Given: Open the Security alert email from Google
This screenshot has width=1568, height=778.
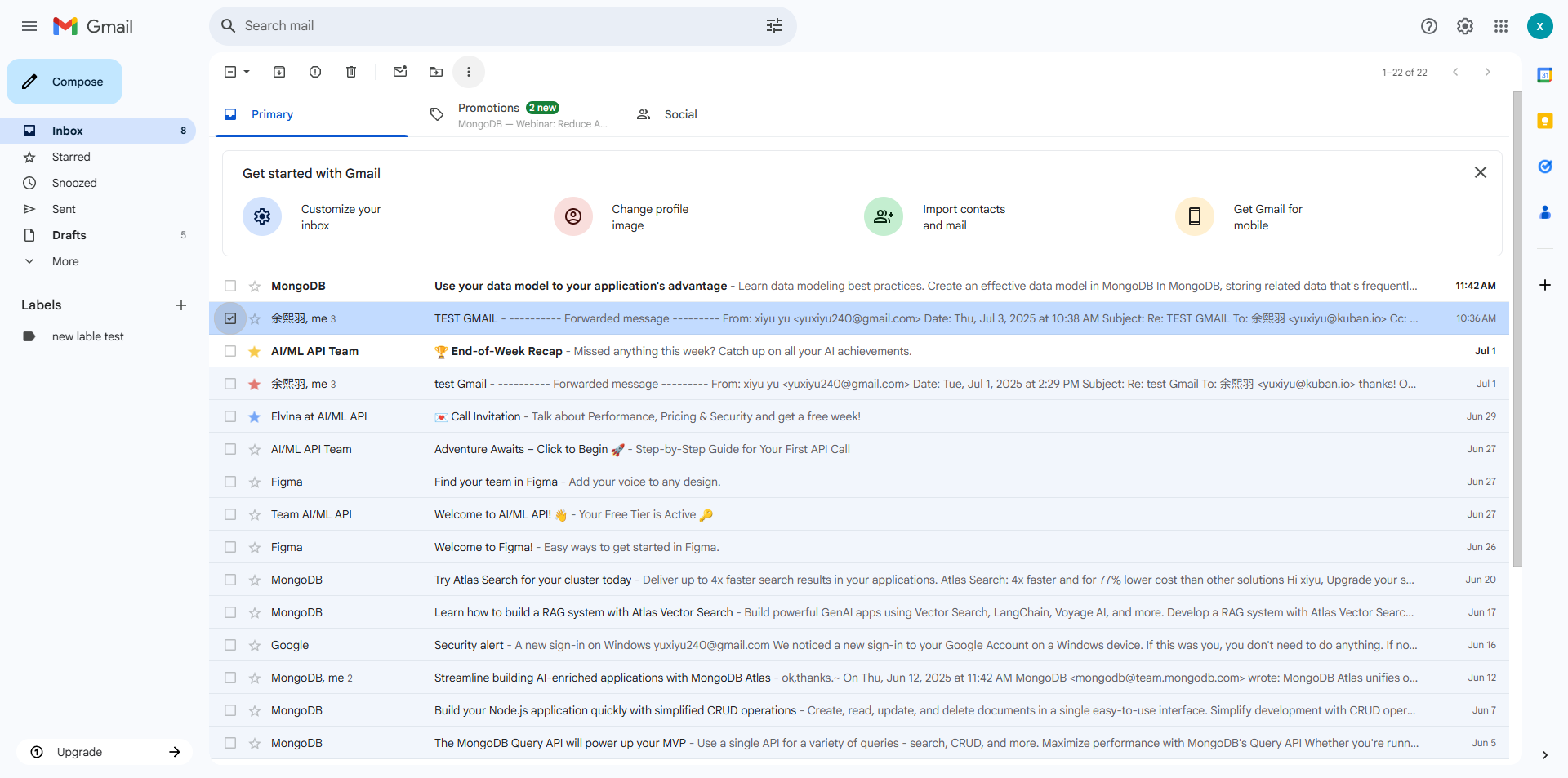Looking at the screenshot, I should 859,645.
